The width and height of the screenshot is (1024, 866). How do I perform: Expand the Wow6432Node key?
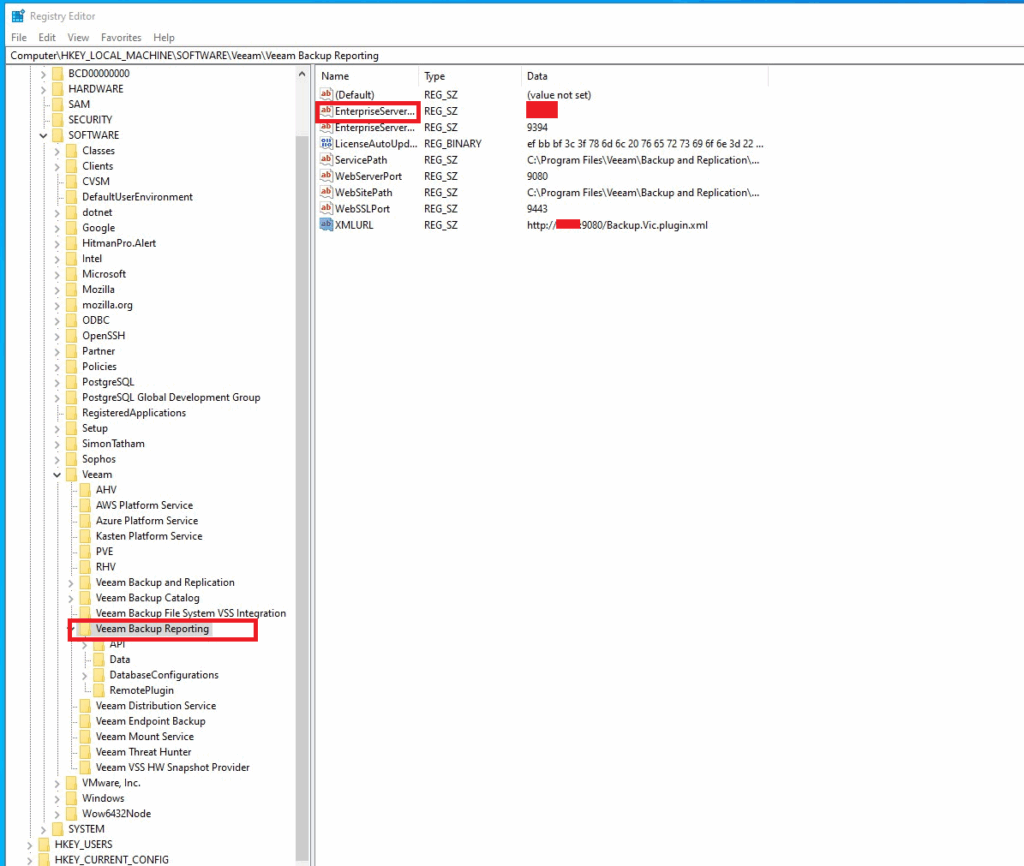(x=57, y=814)
